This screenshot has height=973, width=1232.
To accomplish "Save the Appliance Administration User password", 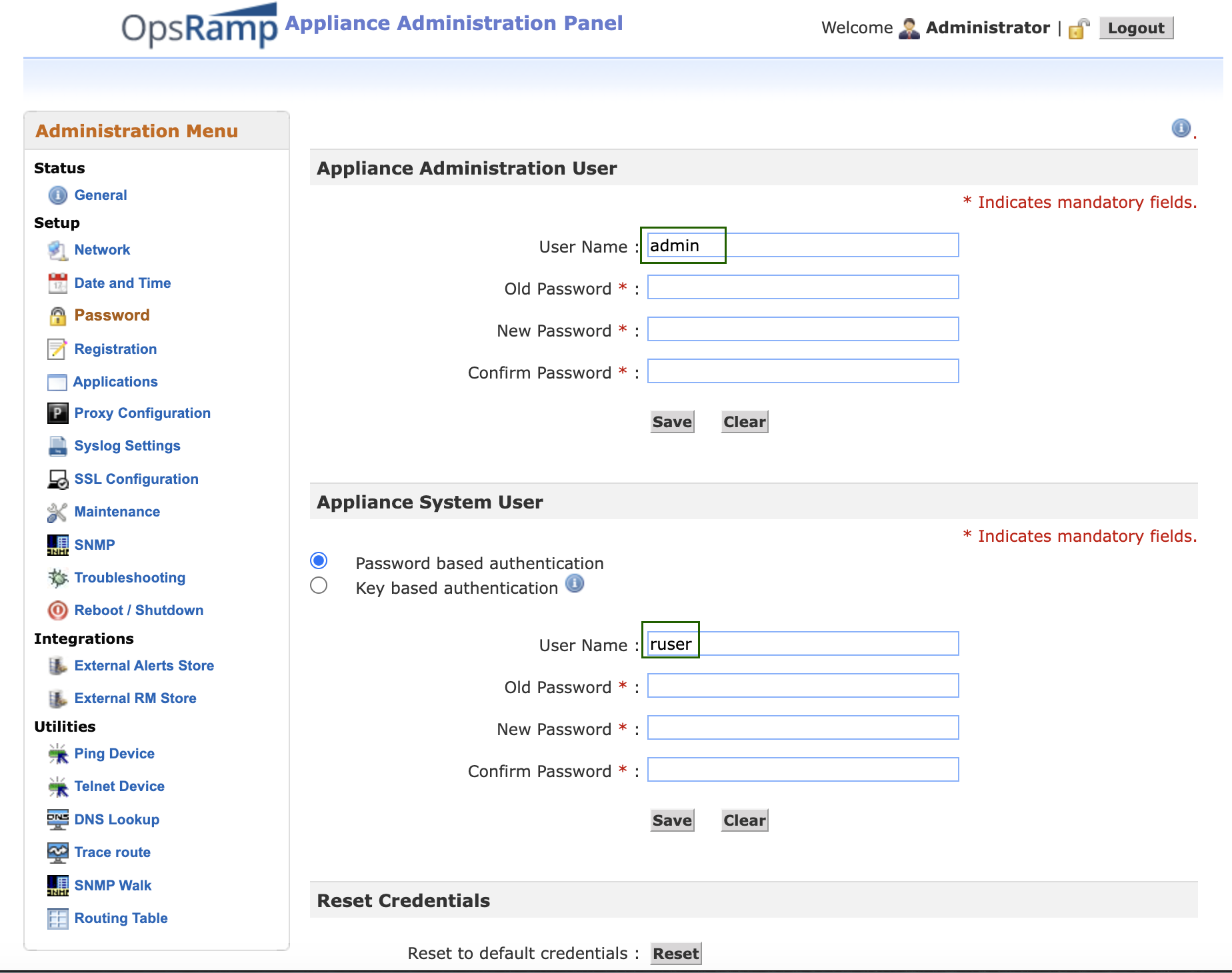I will [672, 422].
